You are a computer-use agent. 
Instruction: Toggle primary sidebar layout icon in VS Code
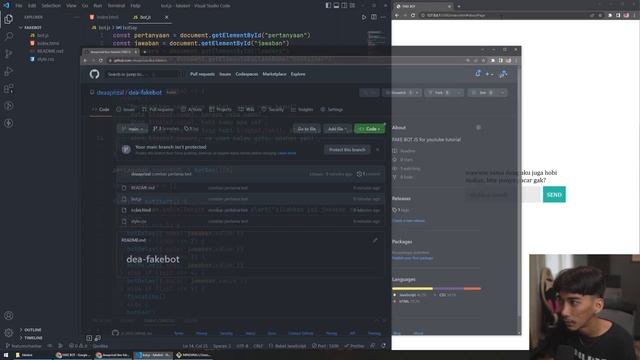[328, 5]
